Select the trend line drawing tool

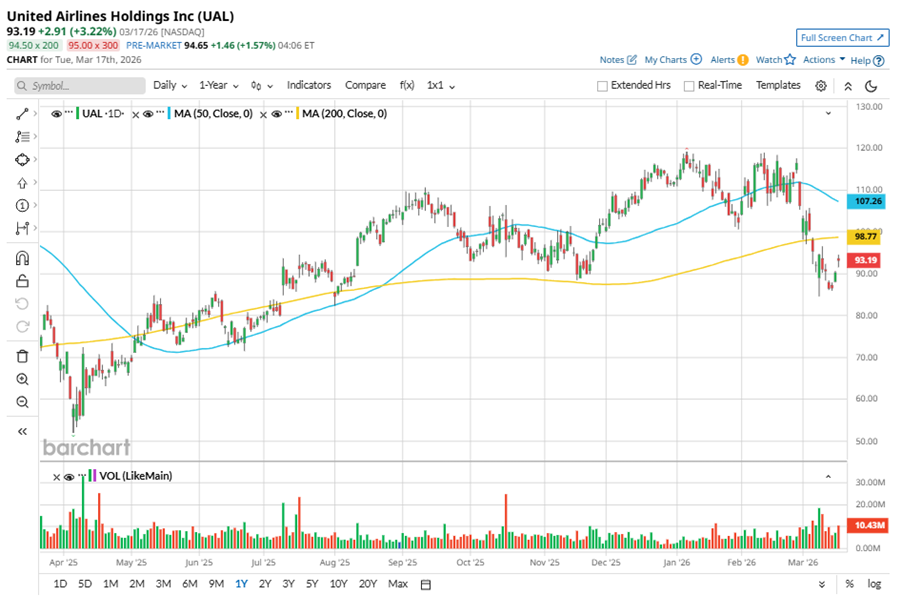pyautogui.click(x=22, y=114)
